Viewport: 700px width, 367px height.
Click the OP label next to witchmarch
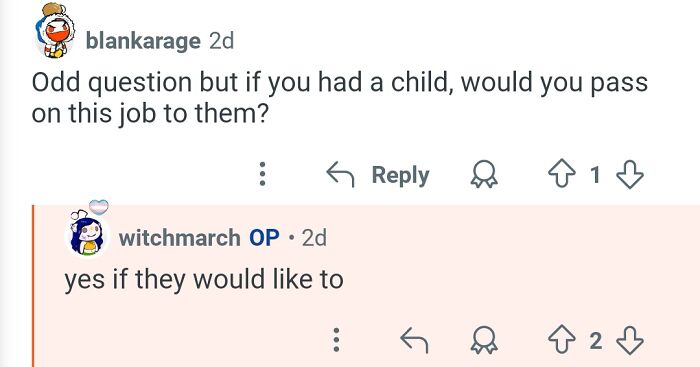click(264, 238)
